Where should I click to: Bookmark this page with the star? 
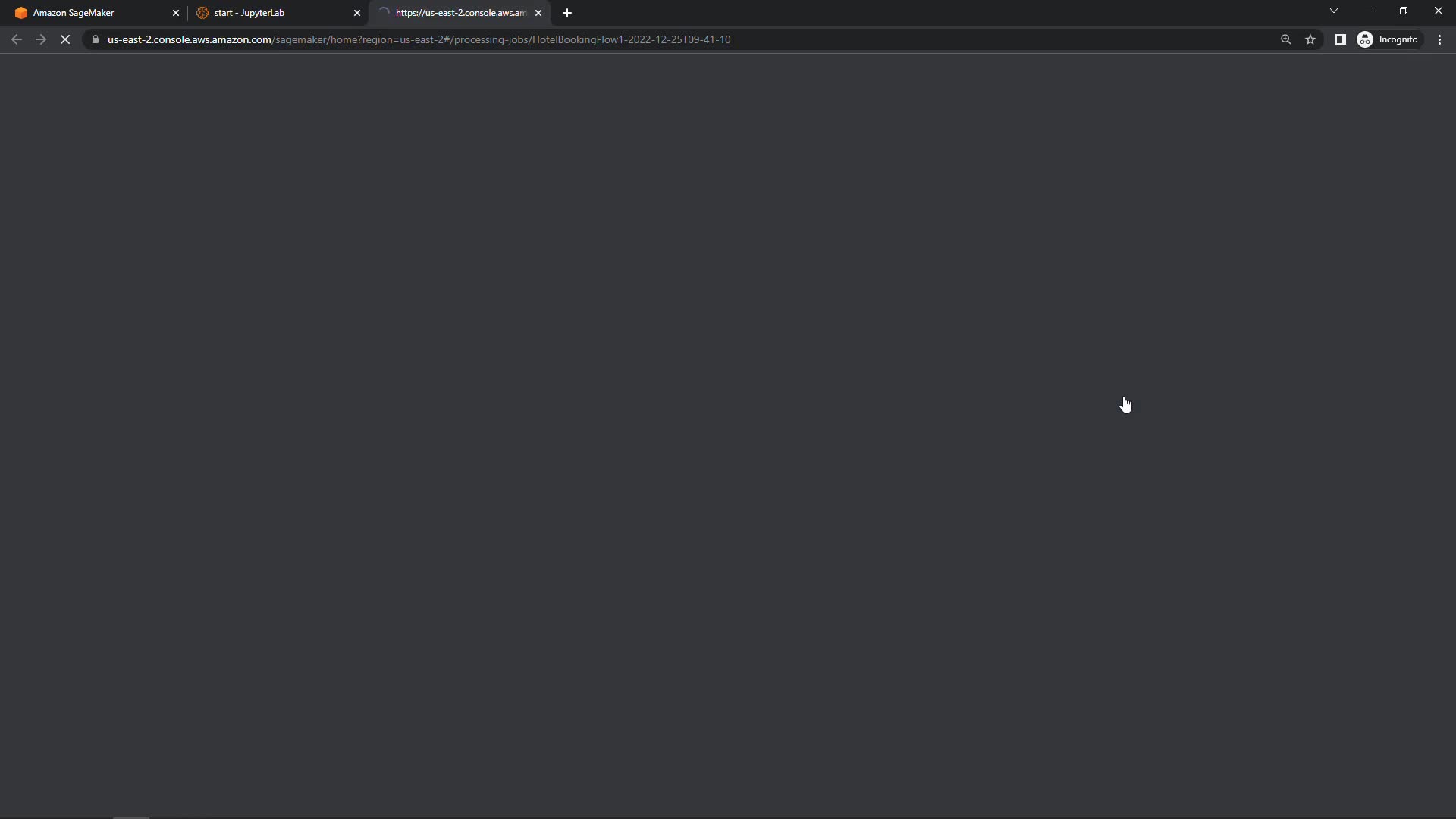tap(1310, 39)
